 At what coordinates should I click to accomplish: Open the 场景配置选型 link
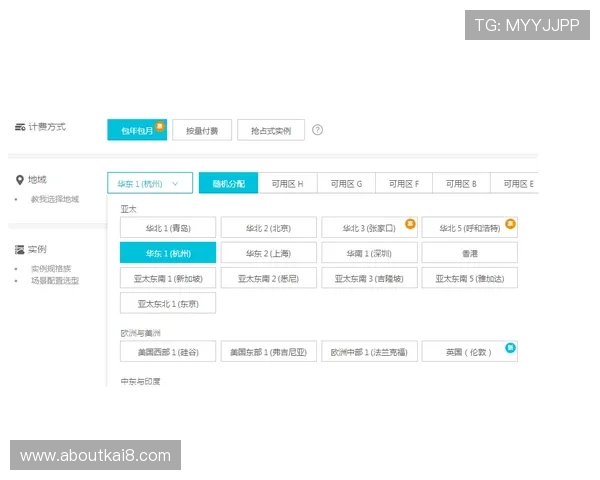click(55, 281)
